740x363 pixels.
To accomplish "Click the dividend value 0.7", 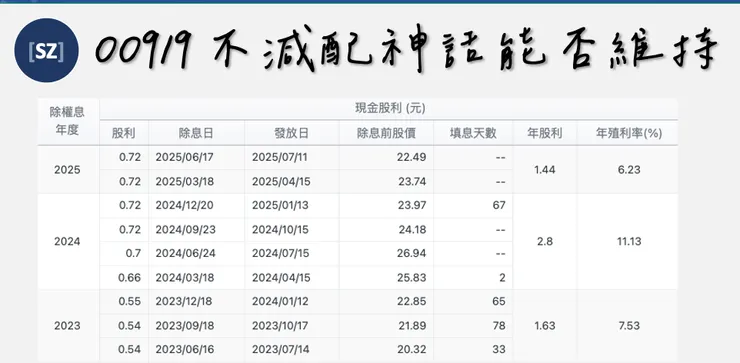I will pos(134,253).
